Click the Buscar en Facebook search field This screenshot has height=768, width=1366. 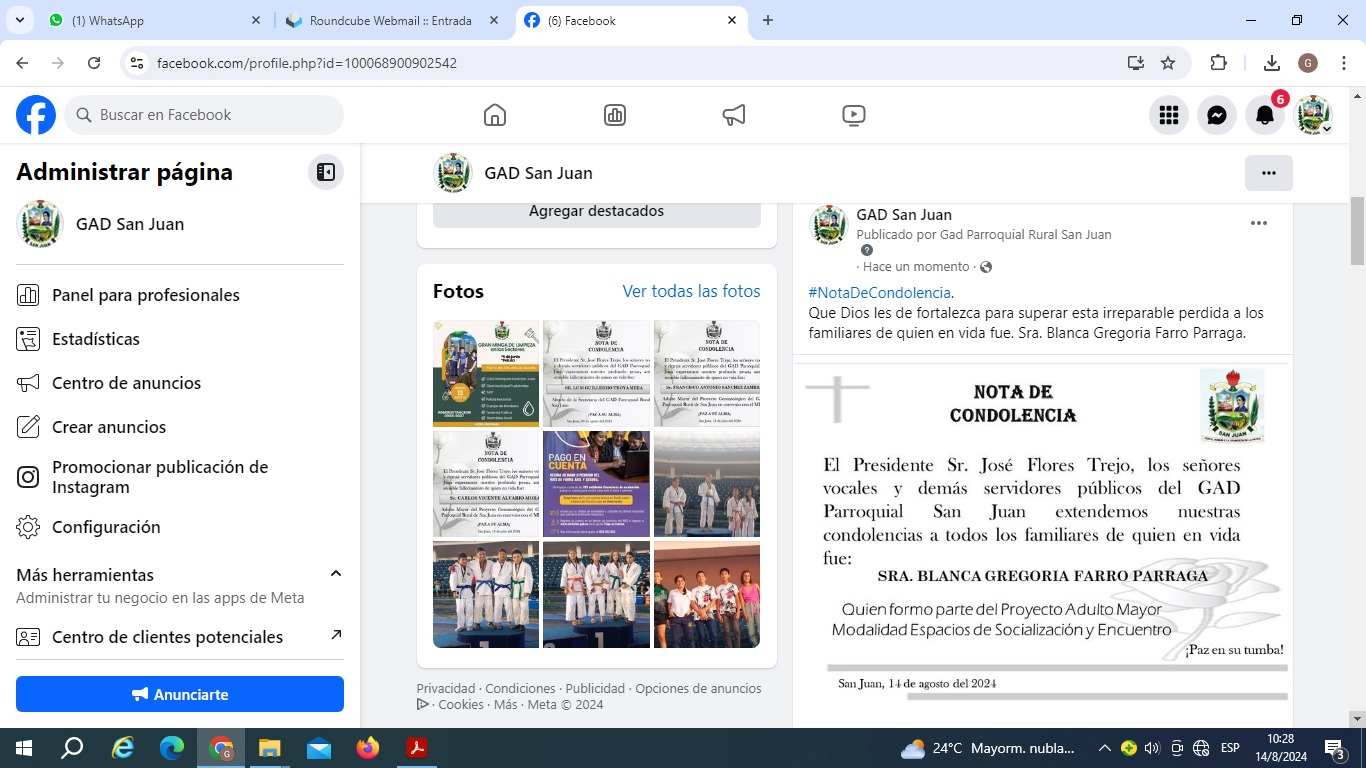205,115
